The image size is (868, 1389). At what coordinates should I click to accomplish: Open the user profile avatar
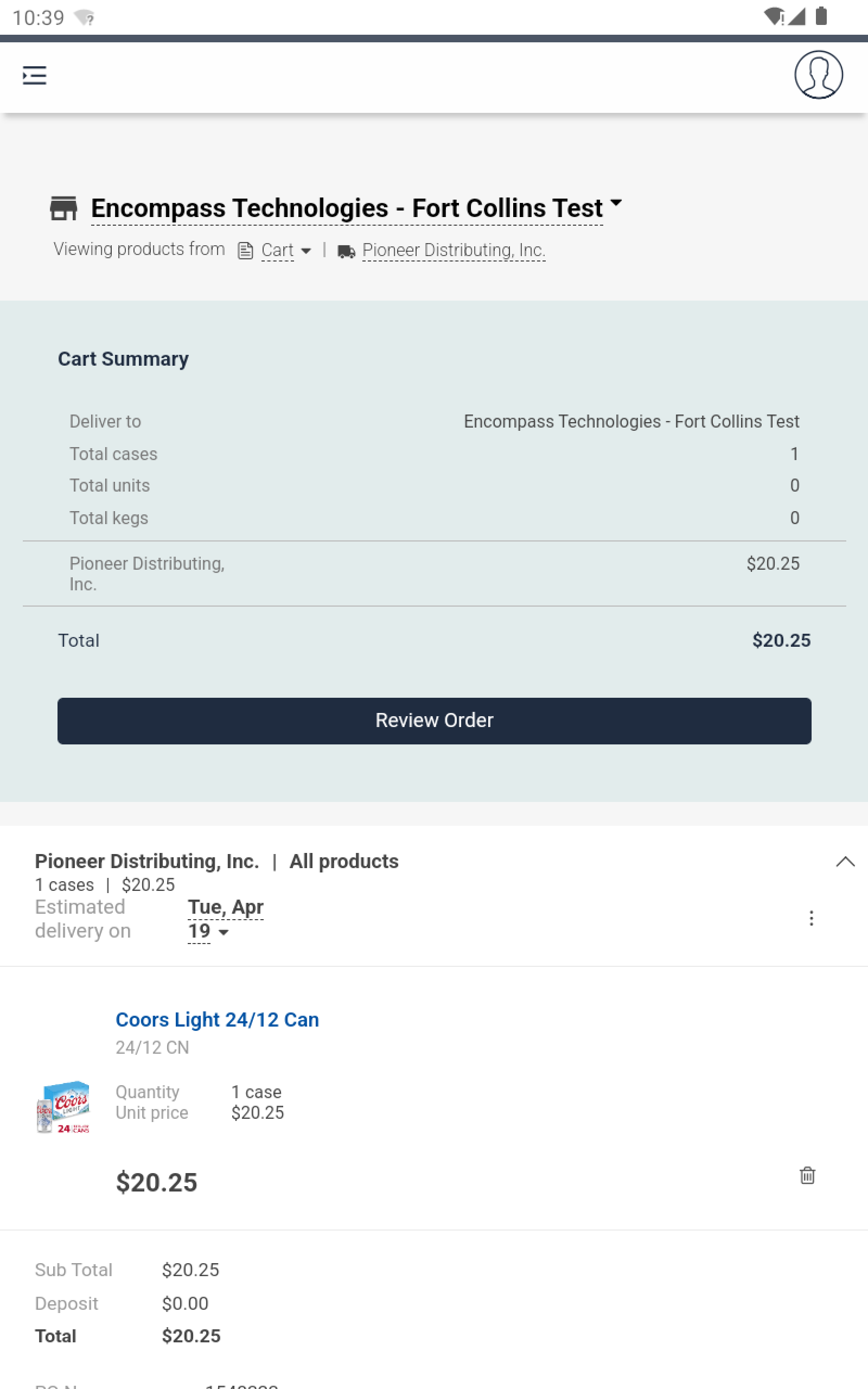[x=818, y=75]
